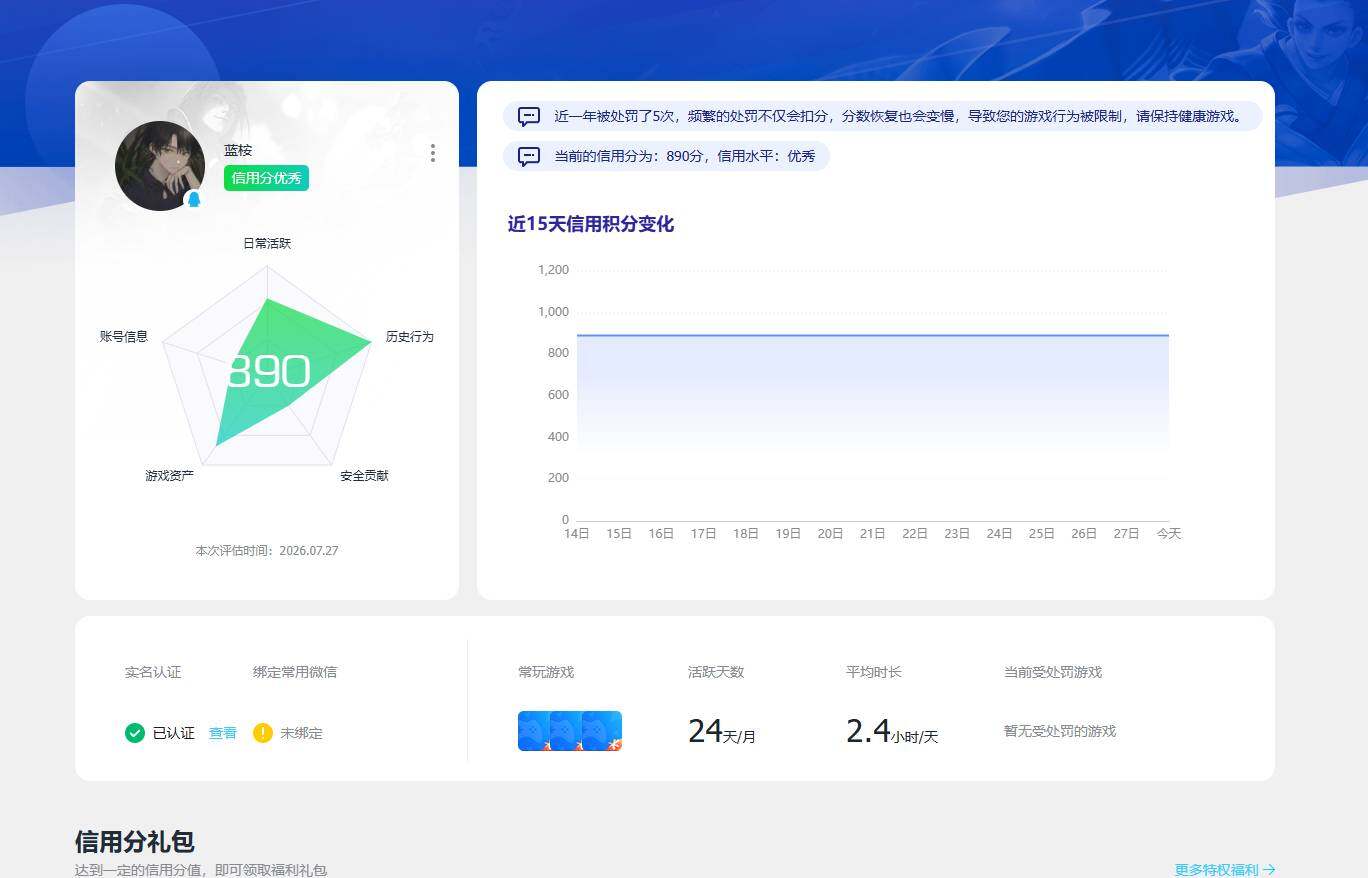Select the 历史行为 radar axis label
Image resolution: width=1368 pixels, height=878 pixels.
pos(410,337)
